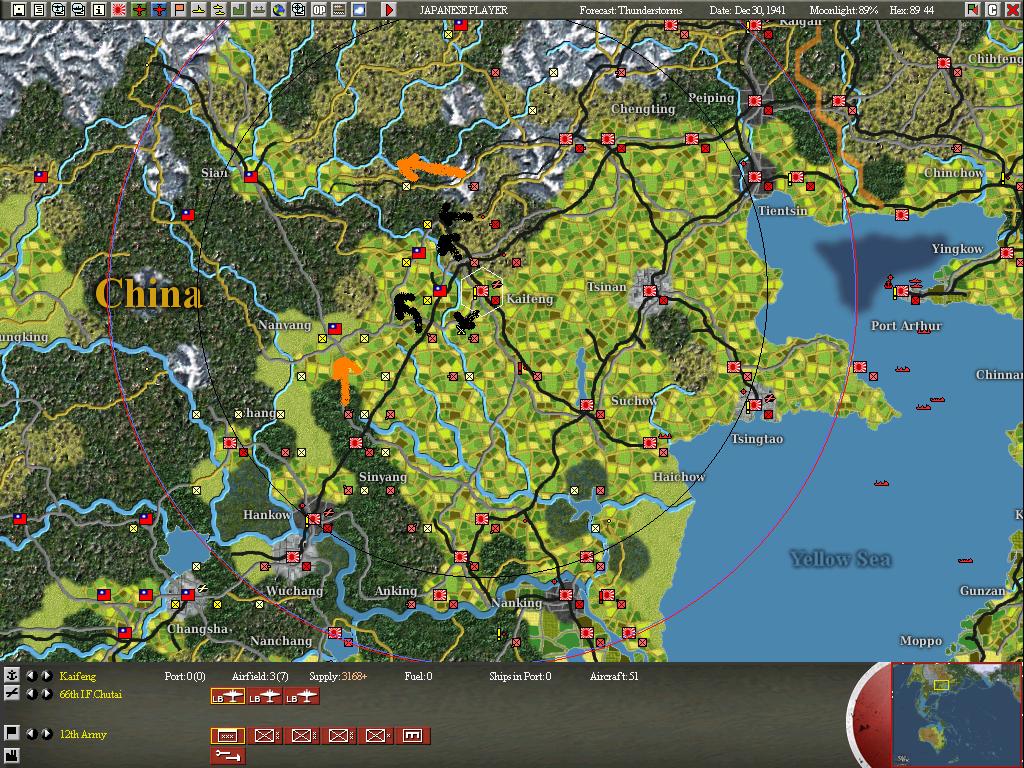Click the red plane on blue background icon
Image resolution: width=1024 pixels, height=768 pixels.
click(159, 9)
